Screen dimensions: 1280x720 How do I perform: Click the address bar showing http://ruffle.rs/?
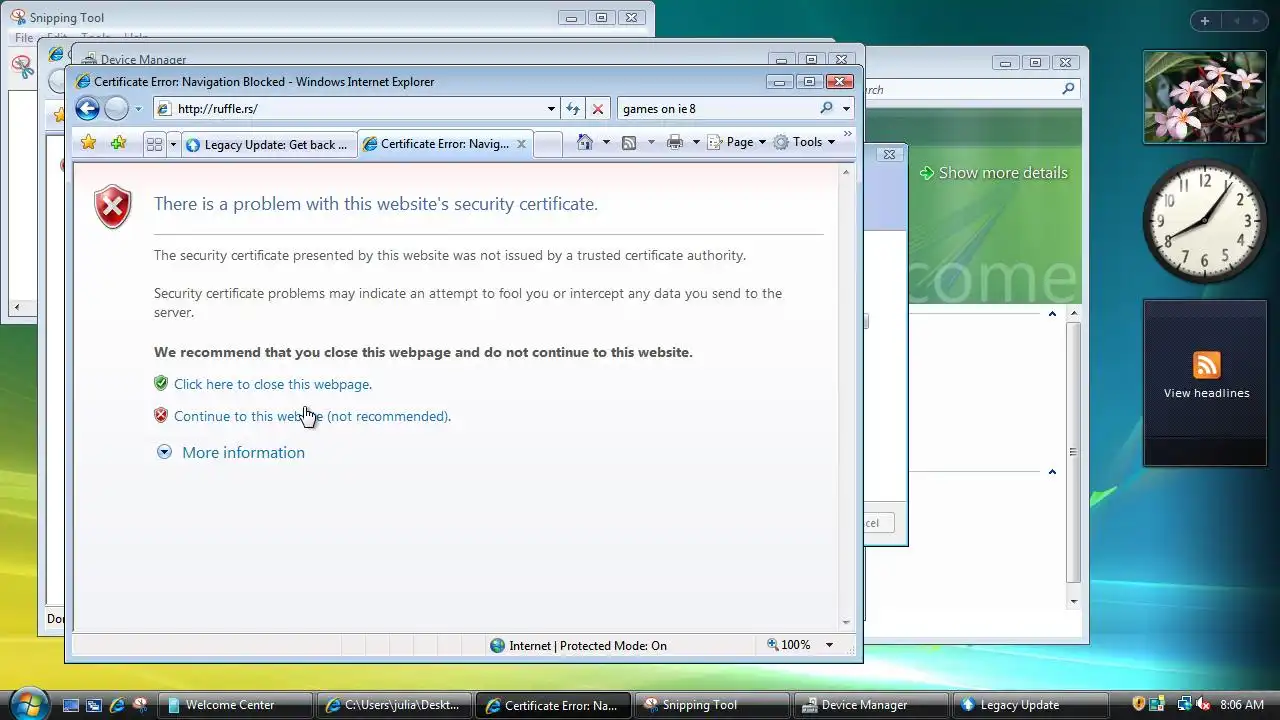tap(350, 108)
